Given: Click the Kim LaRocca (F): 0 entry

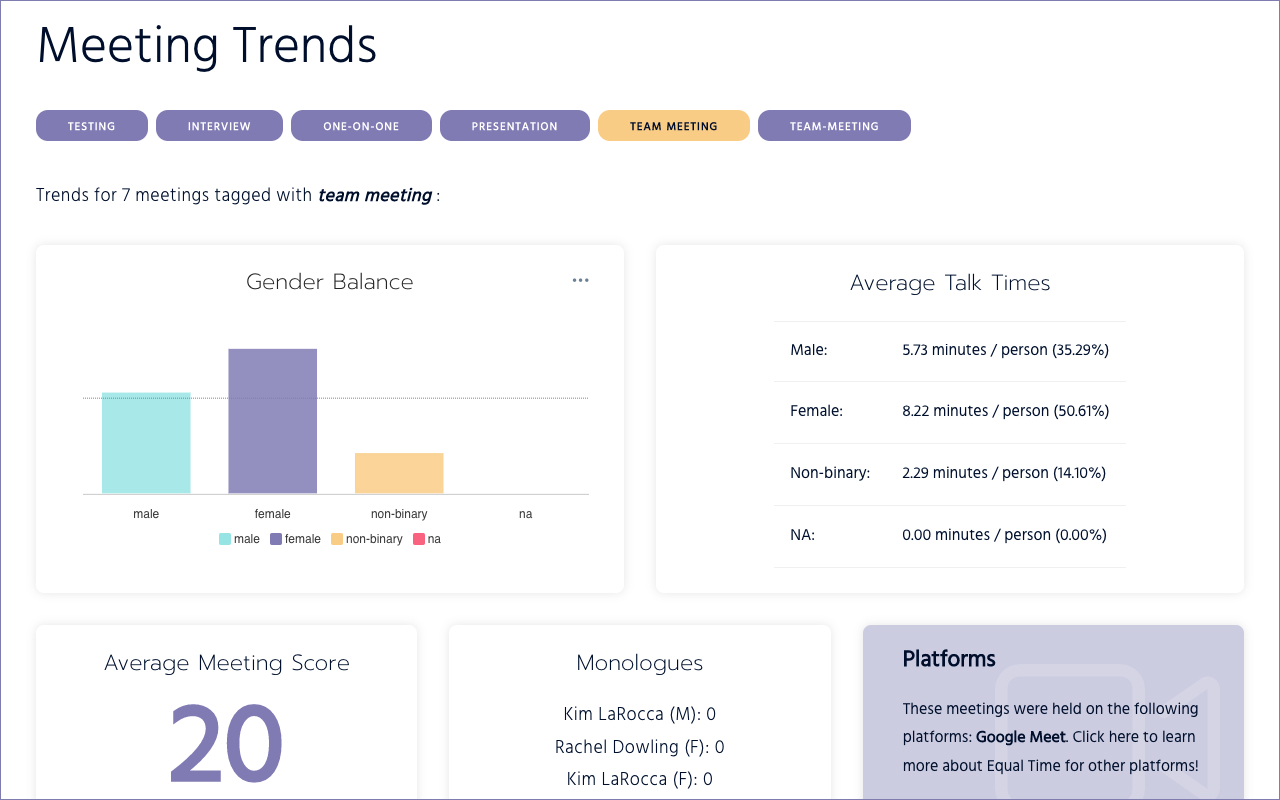Looking at the screenshot, I should 640,779.
